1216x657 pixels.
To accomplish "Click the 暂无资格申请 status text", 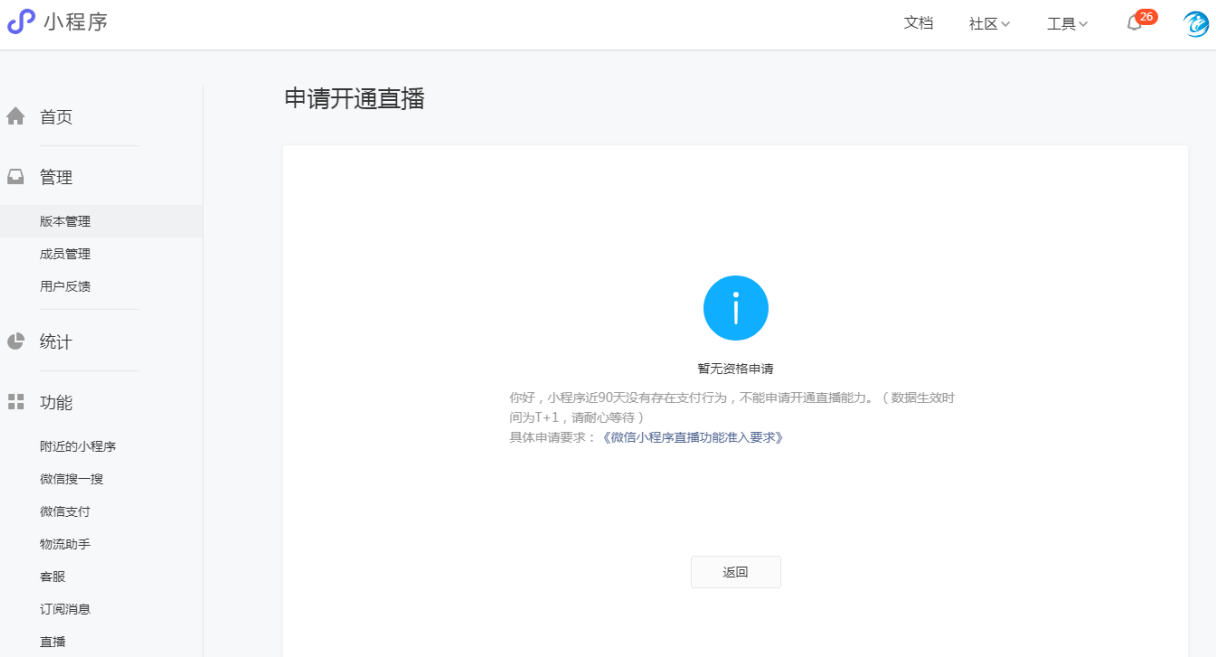I will pos(736,369).
